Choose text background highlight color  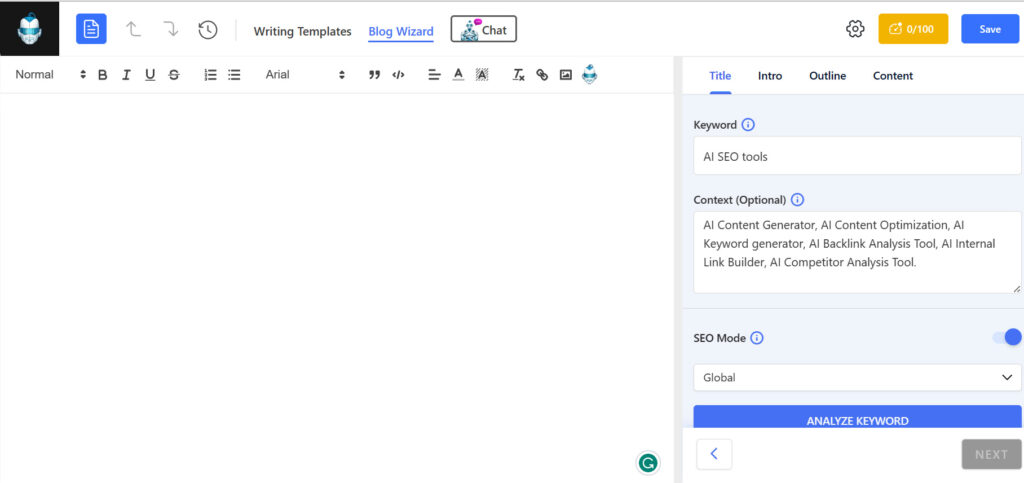coord(482,75)
